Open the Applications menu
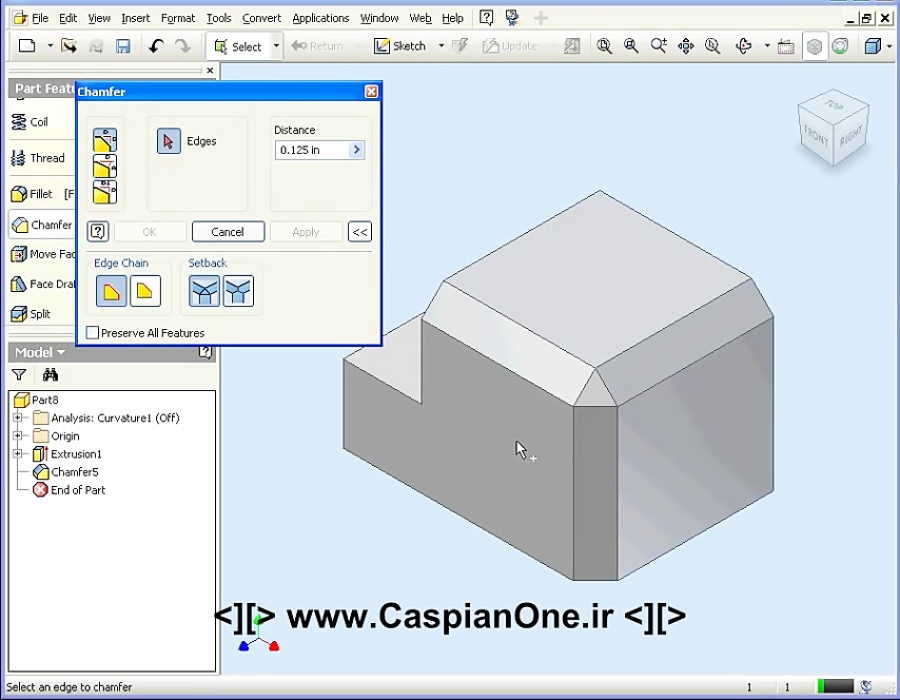The width and height of the screenshot is (900, 700). (320, 17)
